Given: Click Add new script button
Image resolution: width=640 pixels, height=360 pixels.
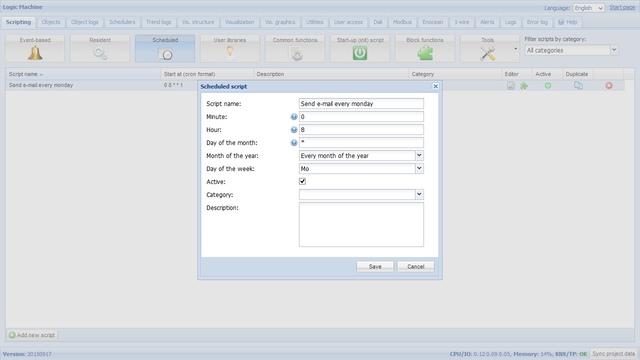Looking at the screenshot, I should 32,335.
